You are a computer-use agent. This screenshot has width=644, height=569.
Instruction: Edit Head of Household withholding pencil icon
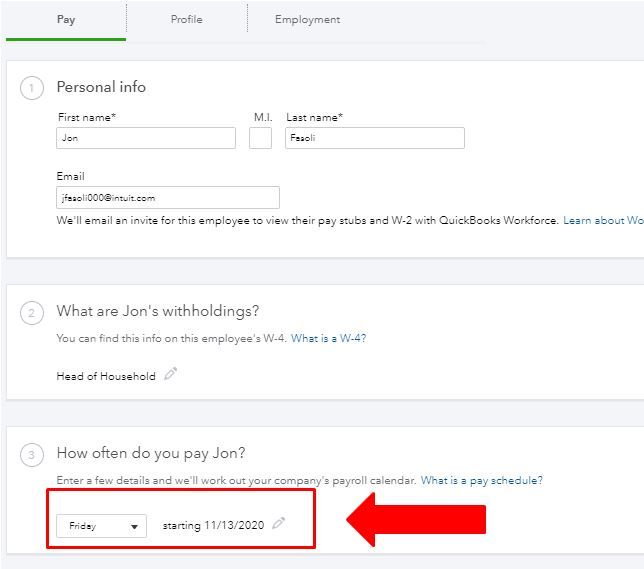(x=170, y=373)
